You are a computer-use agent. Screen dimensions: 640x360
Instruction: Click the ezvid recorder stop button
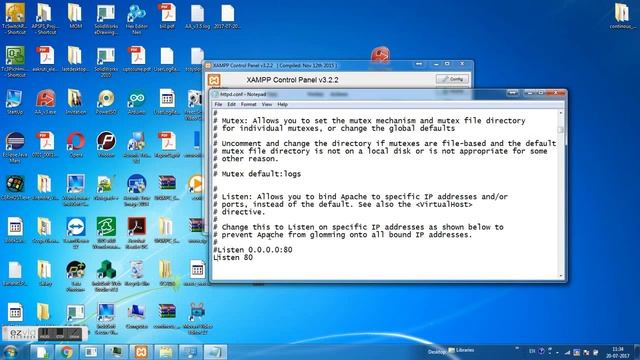point(60,334)
